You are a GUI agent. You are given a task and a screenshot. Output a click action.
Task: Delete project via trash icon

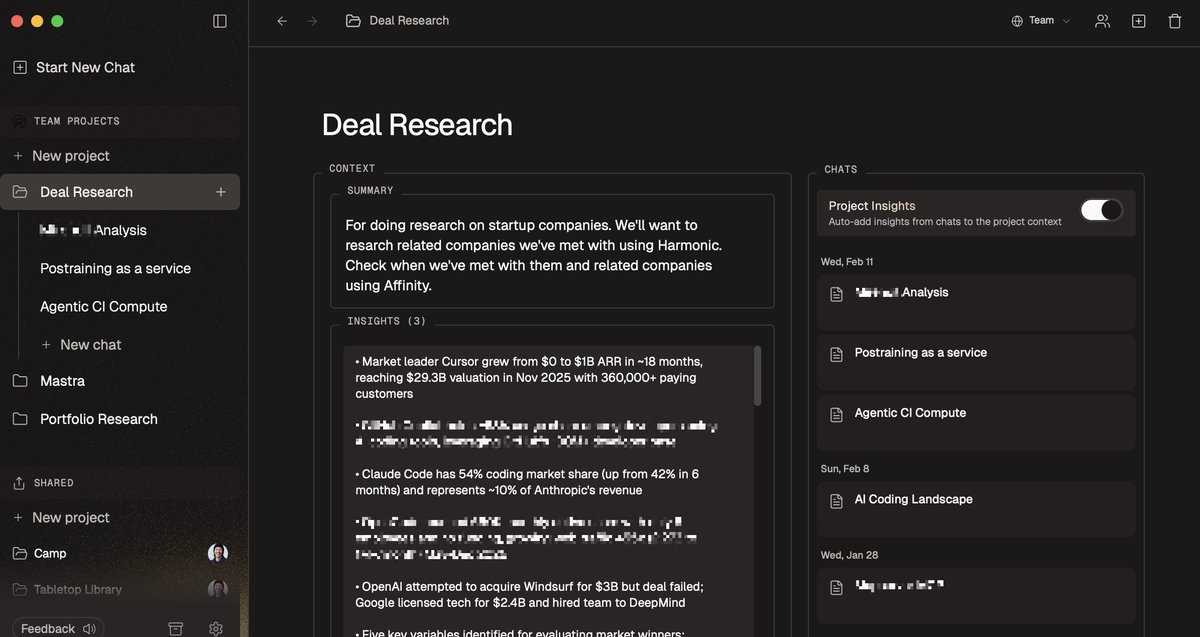pos(1175,21)
